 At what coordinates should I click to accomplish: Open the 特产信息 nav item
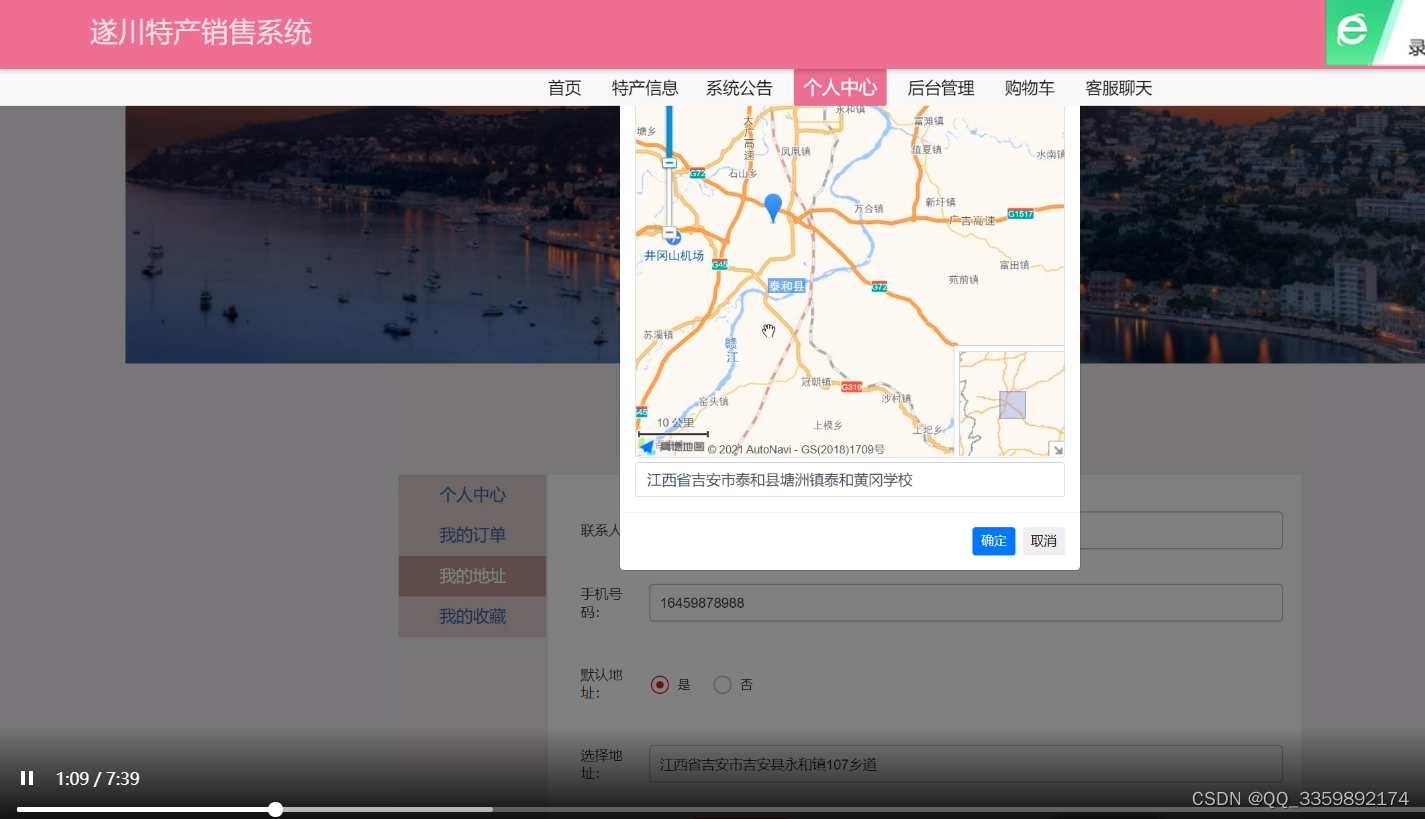(645, 88)
